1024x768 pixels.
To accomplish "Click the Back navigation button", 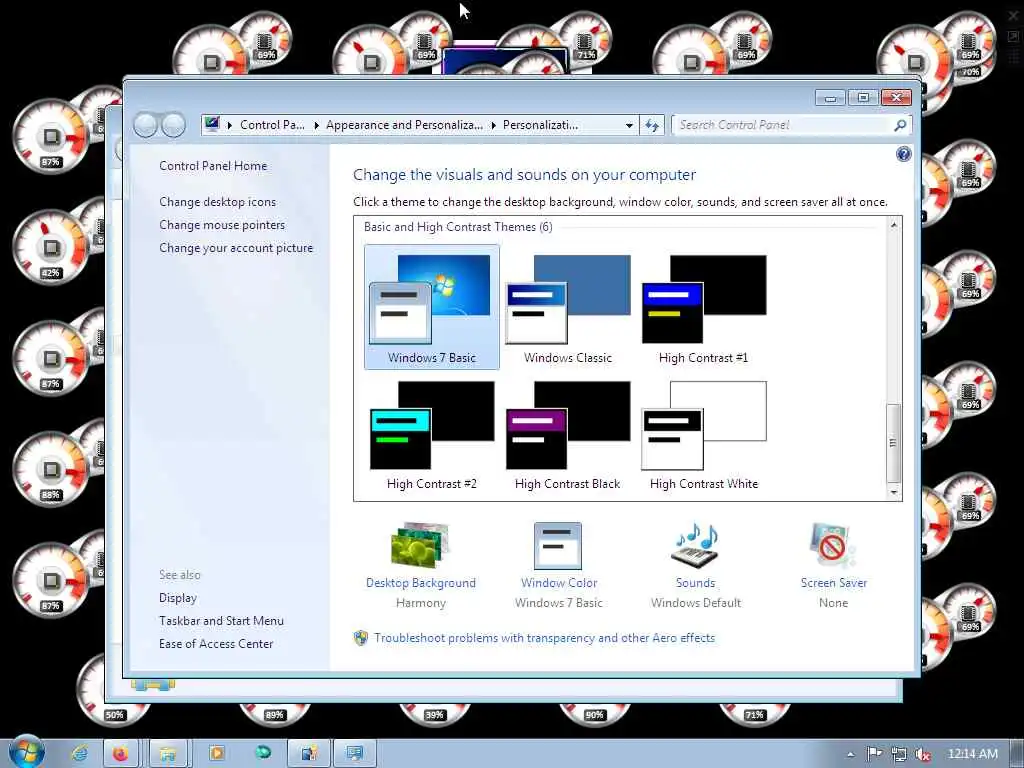I will pos(145,125).
